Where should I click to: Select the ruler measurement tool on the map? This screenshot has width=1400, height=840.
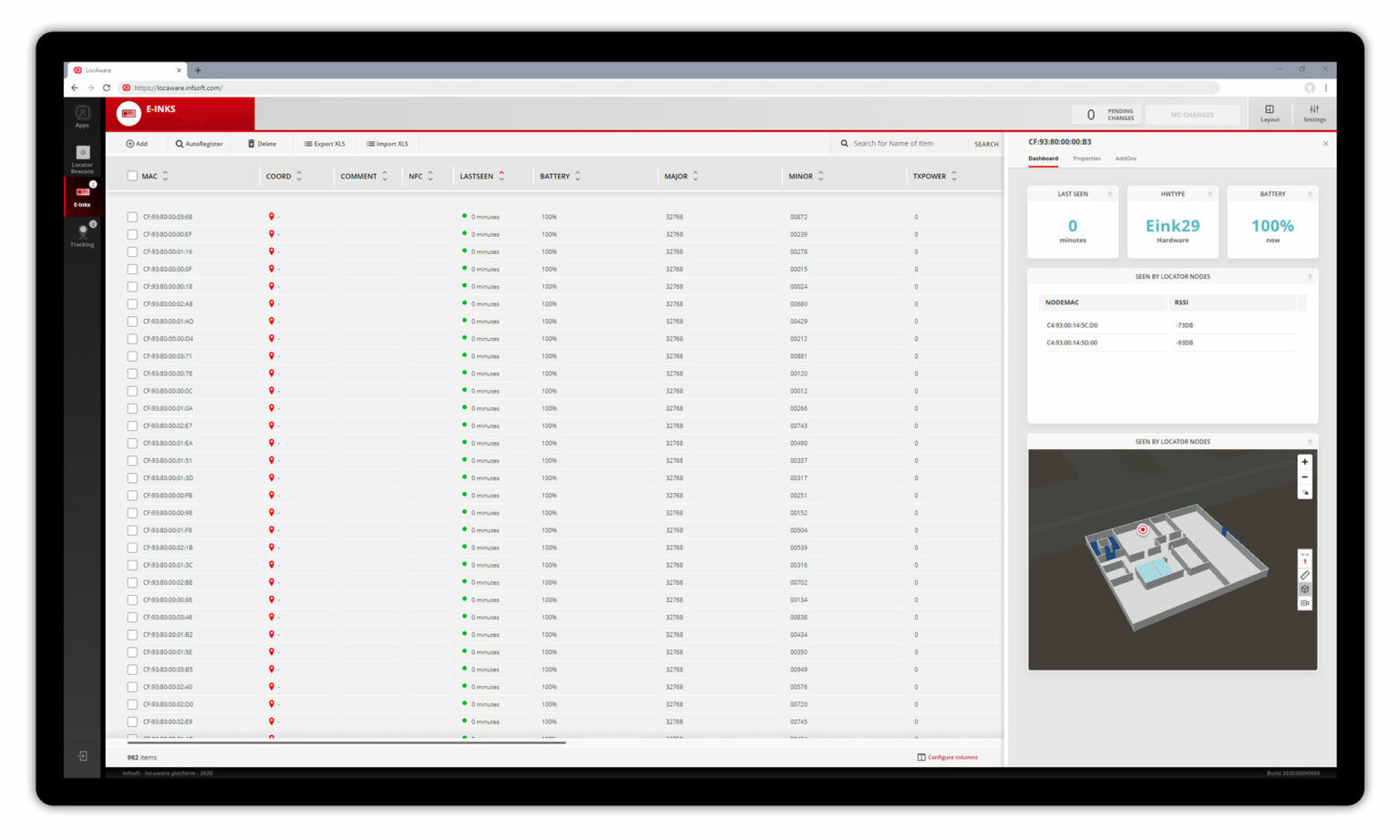1305,575
